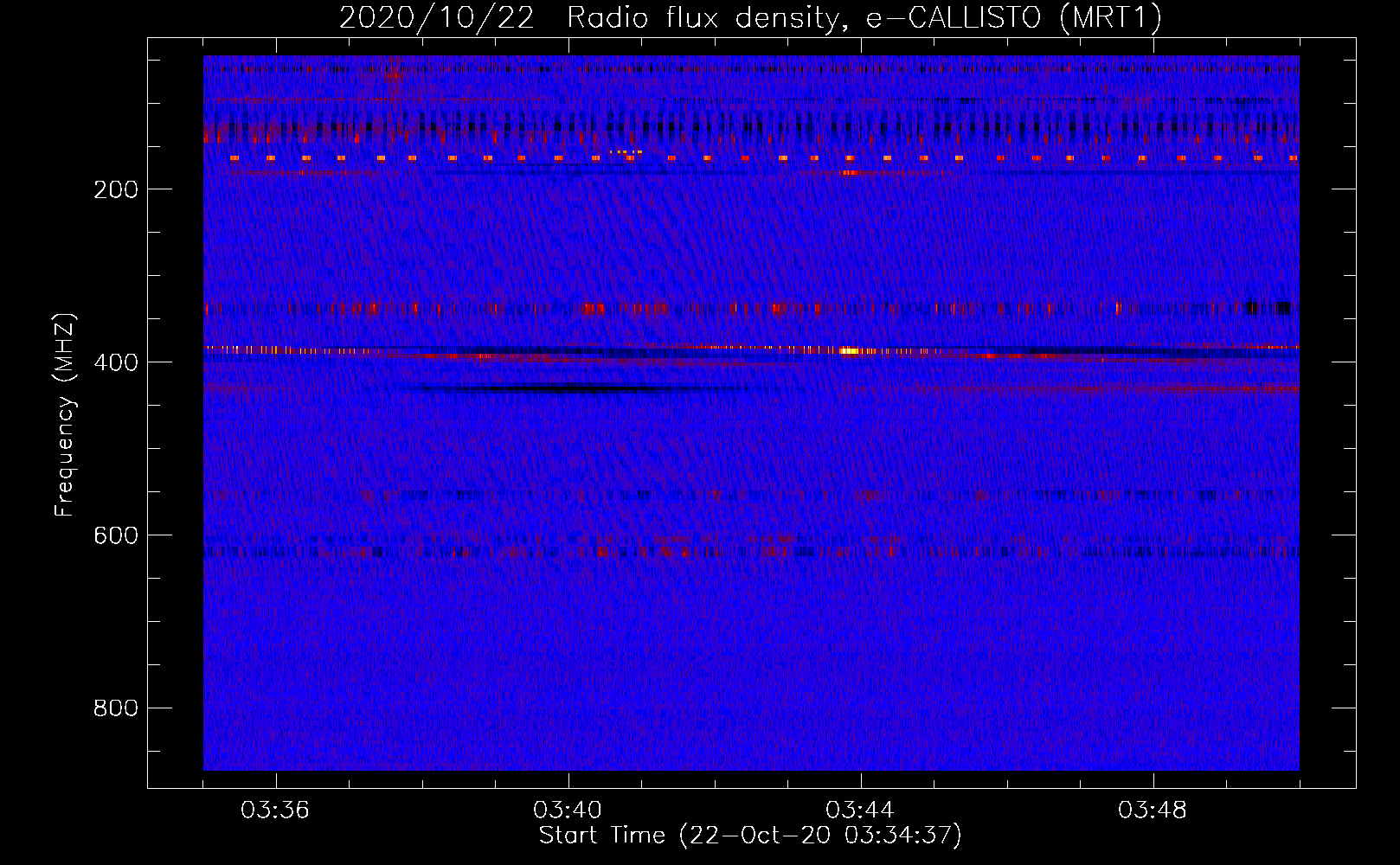Viewport: 1400px width, 865px height.
Task: Click the plot title mentioning e-CALLISTO (MRT1)
Action: click(x=750, y=17)
